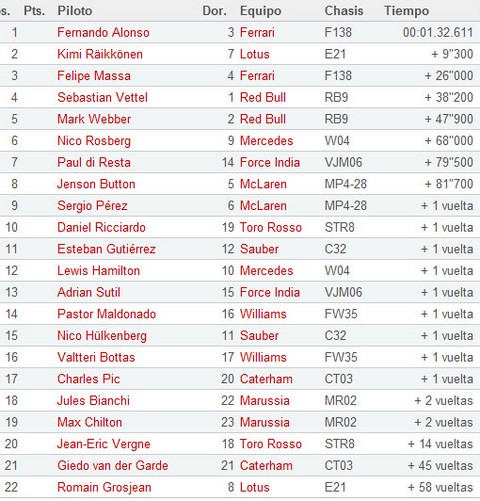Select the Esteban Gutiérrez link
The width and height of the screenshot is (480, 501).
[106, 249]
